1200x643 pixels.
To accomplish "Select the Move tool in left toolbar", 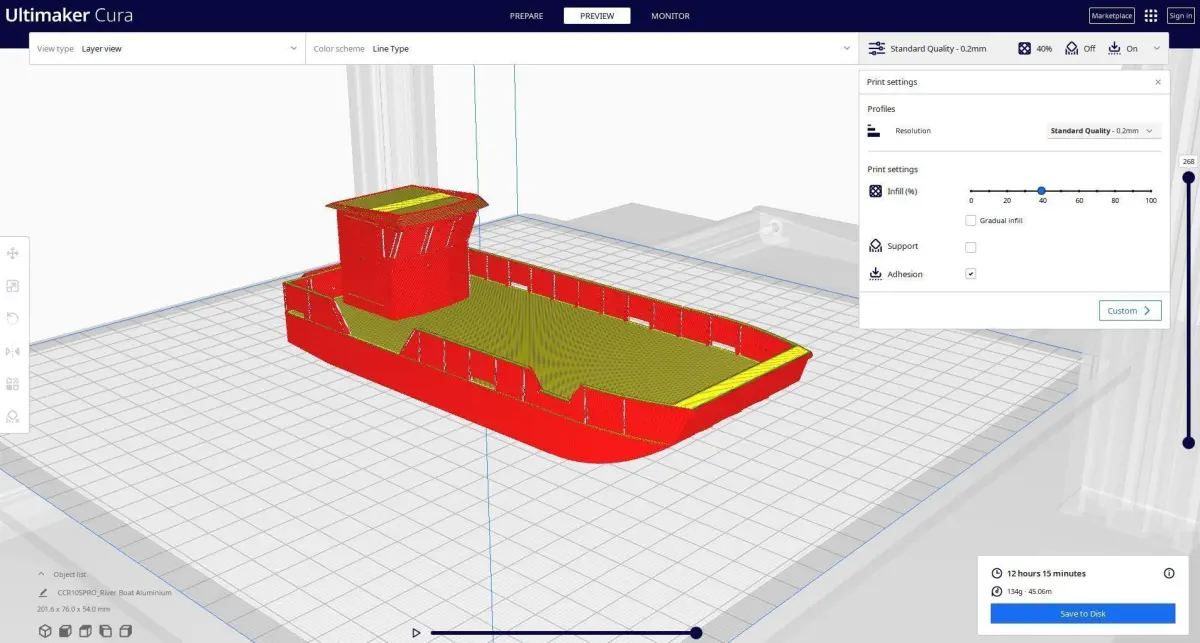I will pos(13,254).
